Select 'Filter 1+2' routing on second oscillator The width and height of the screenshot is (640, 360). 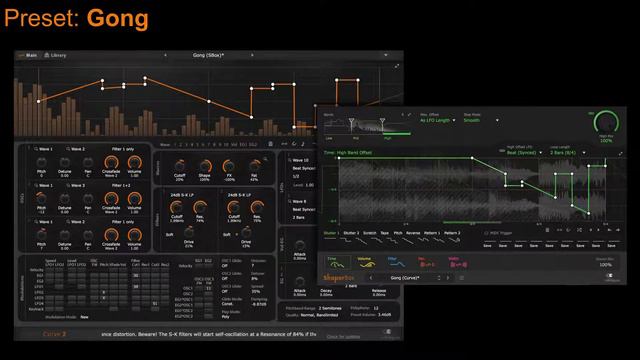click(x=122, y=185)
